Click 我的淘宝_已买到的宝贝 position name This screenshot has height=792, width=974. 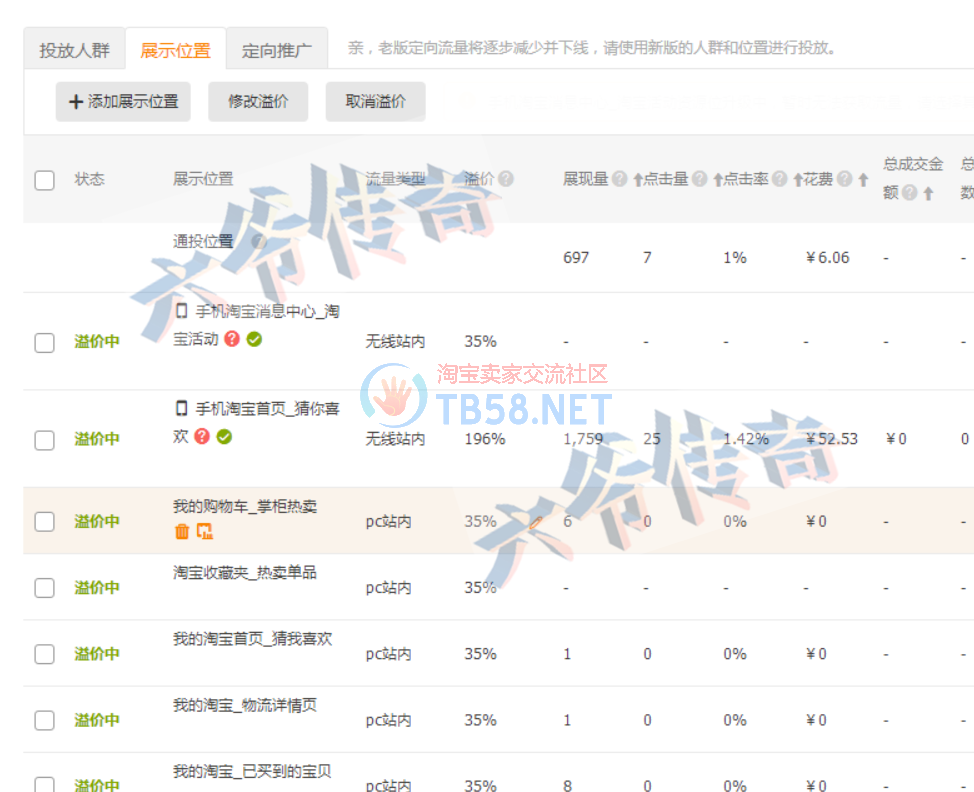pos(252,772)
